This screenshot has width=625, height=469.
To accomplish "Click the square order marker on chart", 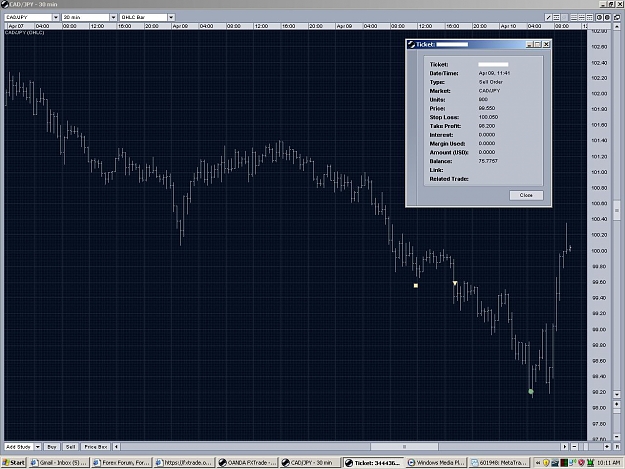I will point(416,285).
